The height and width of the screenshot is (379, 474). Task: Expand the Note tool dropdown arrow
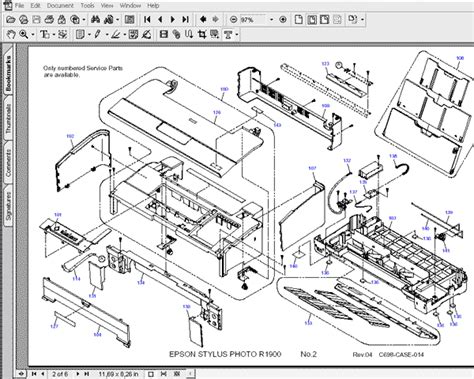(89, 34)
